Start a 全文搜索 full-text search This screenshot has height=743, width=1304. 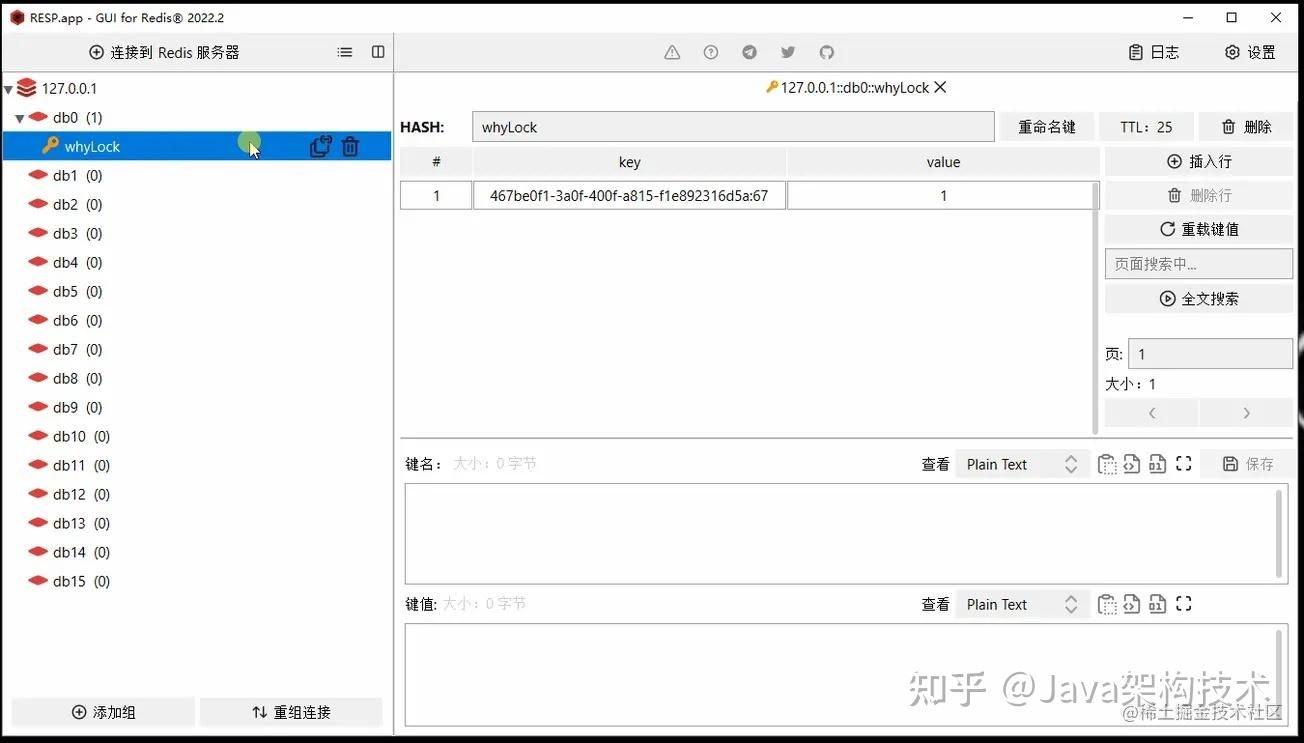tap(1198, 298)
